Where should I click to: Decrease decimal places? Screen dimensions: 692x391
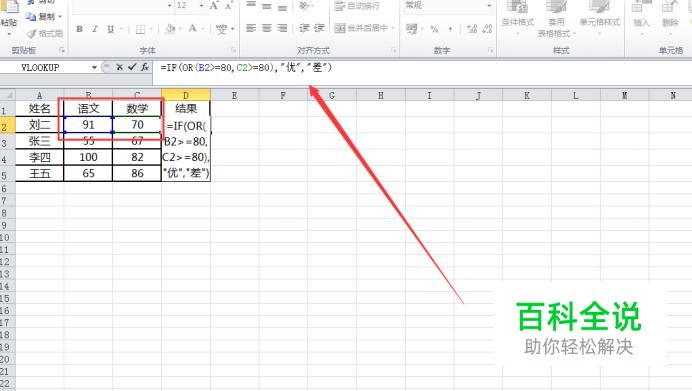(487, 29)
